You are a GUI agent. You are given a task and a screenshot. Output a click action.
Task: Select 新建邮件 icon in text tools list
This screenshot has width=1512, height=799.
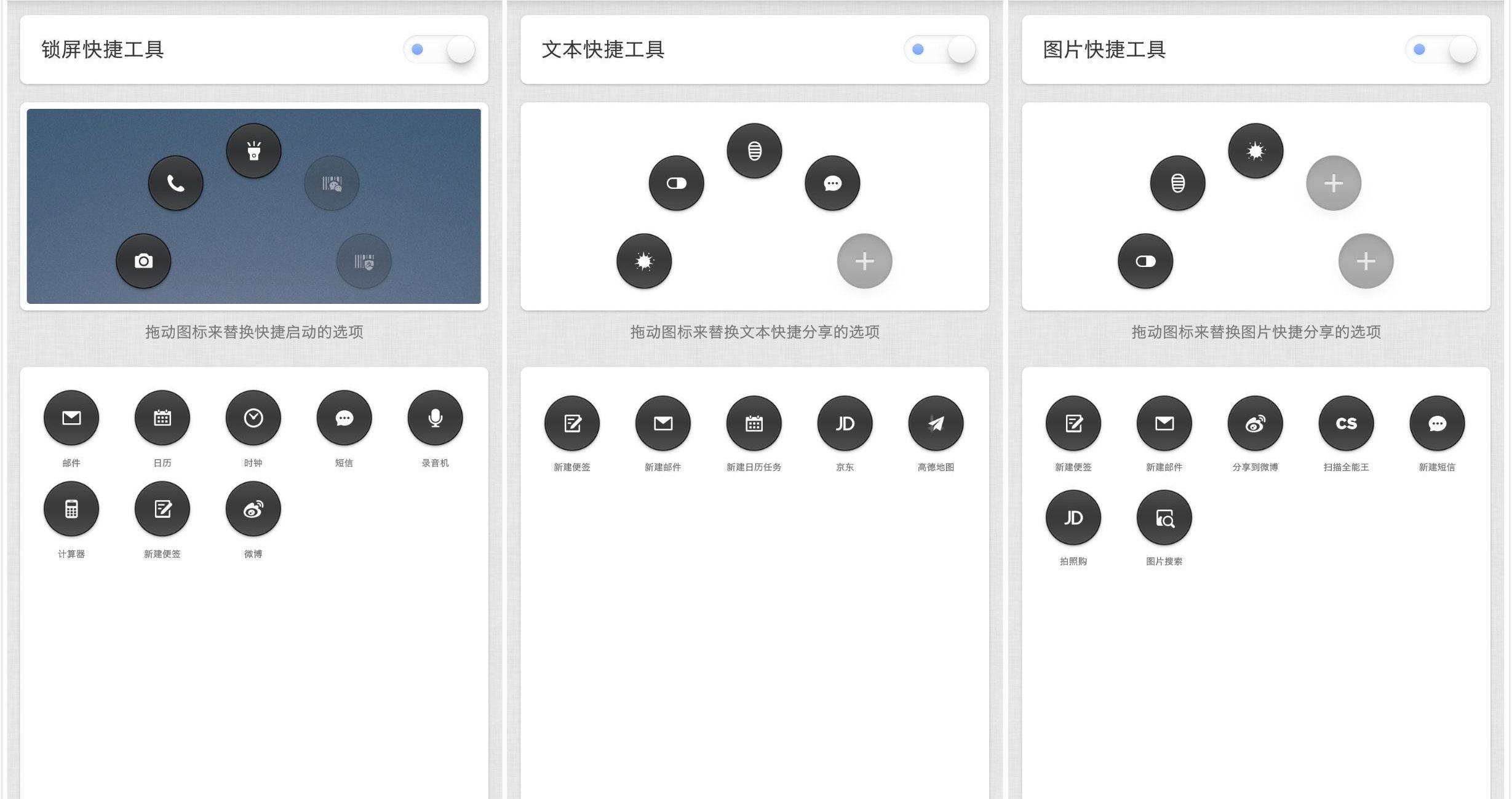click(x=663, y=423)
